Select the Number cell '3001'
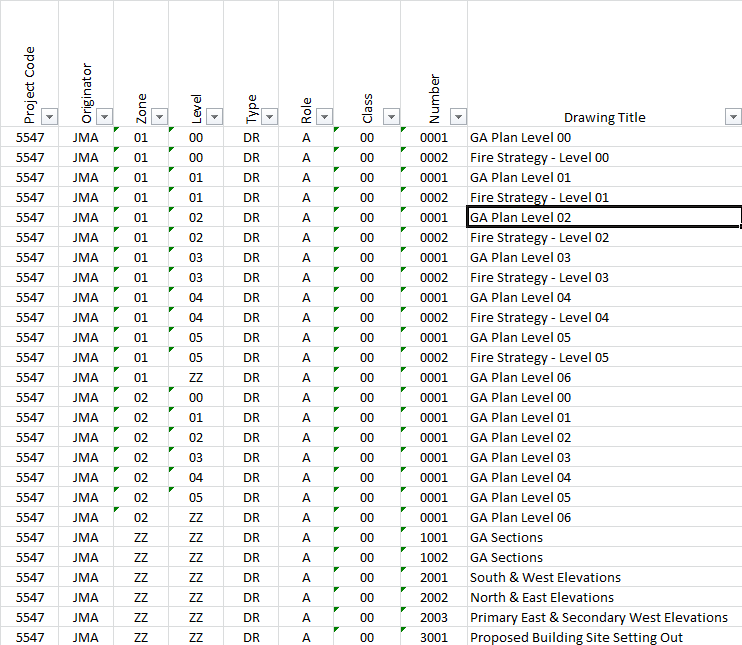Viewport: 742px width, 645px height. point(434,637)
